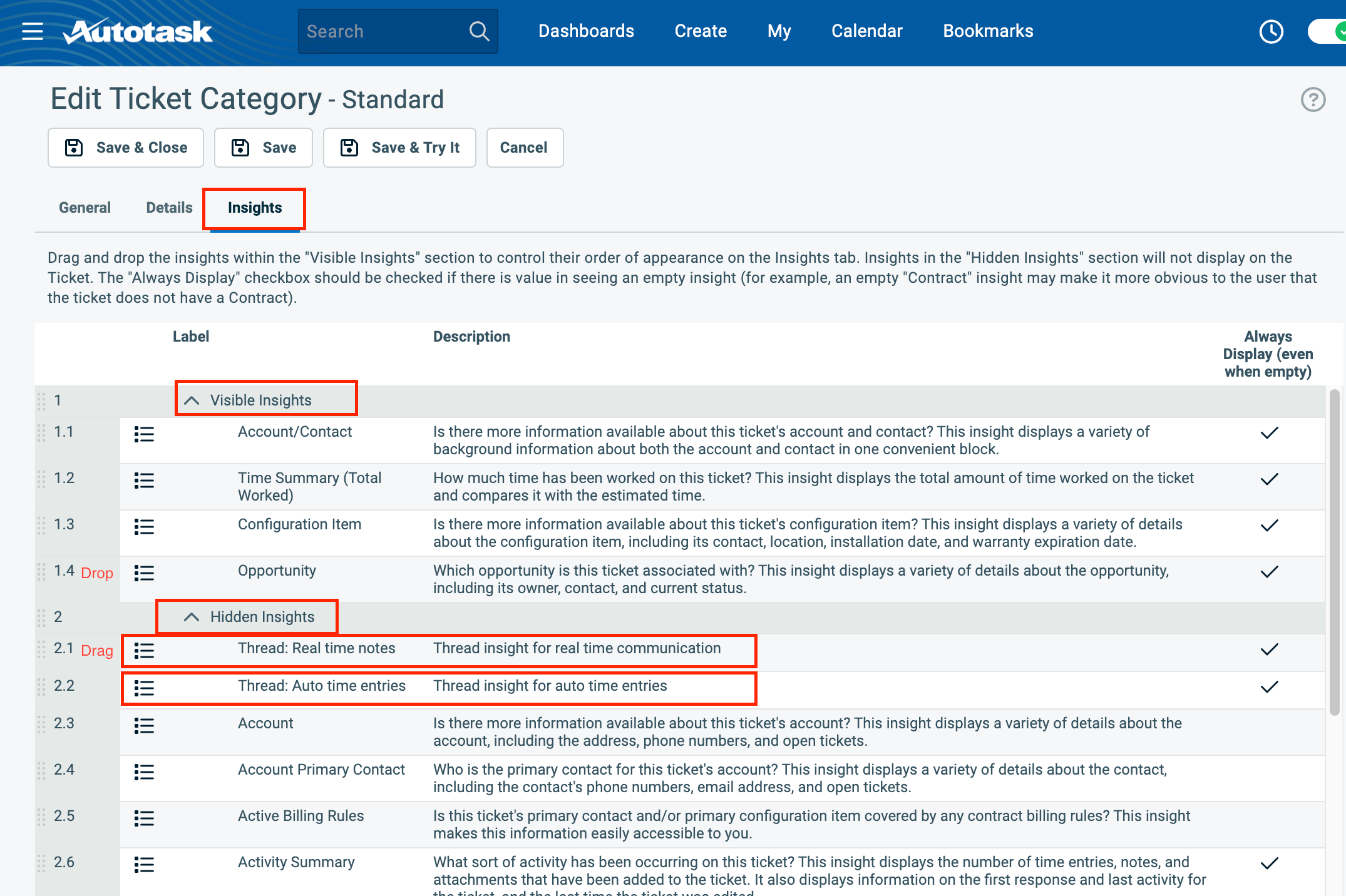Select the Insights tab
The height and width of the screenshot is (896, 1346).
(255, 208)
